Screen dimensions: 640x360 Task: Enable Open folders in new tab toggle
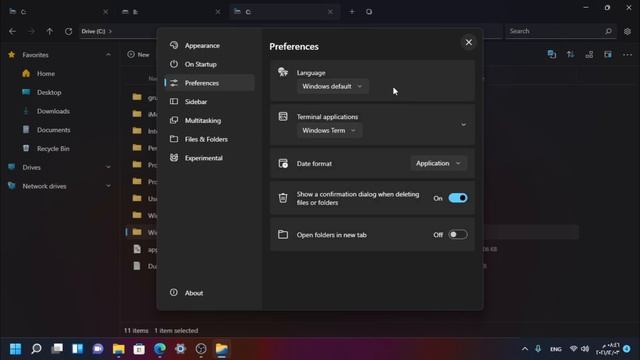tap(458, 235)
